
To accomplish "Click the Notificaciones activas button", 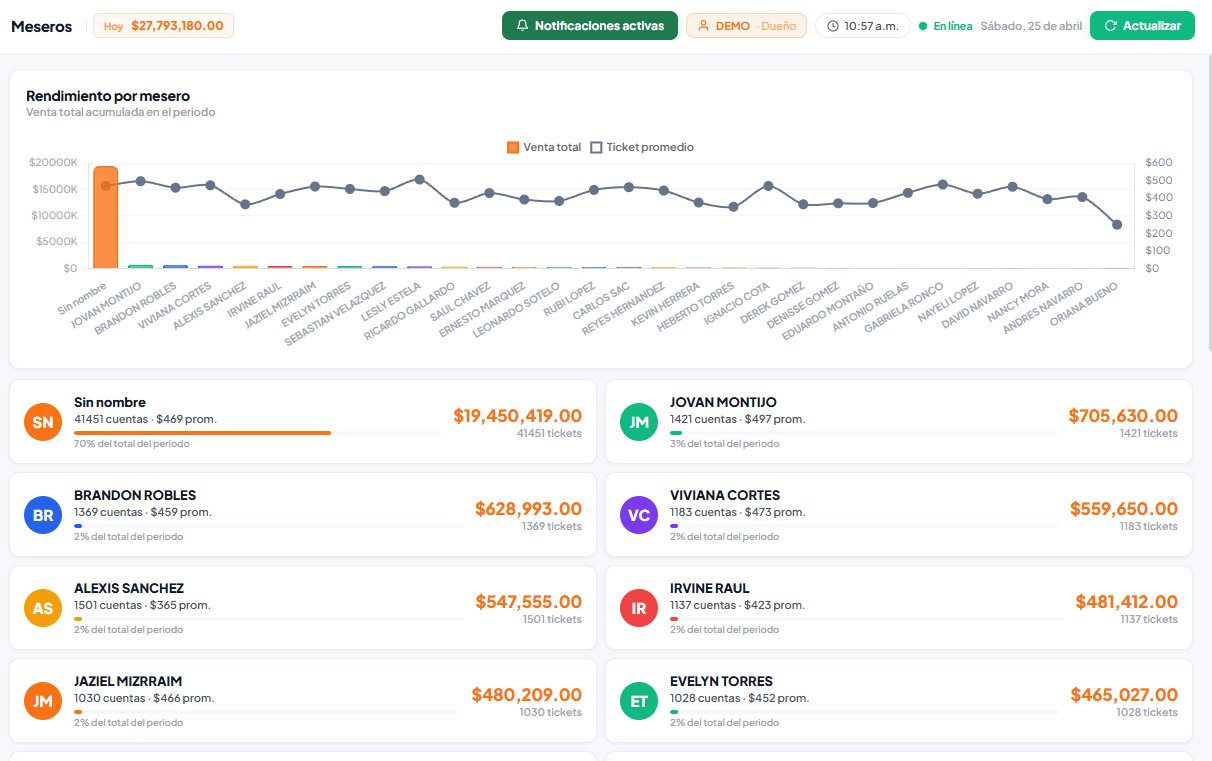I will coord(589,26).
